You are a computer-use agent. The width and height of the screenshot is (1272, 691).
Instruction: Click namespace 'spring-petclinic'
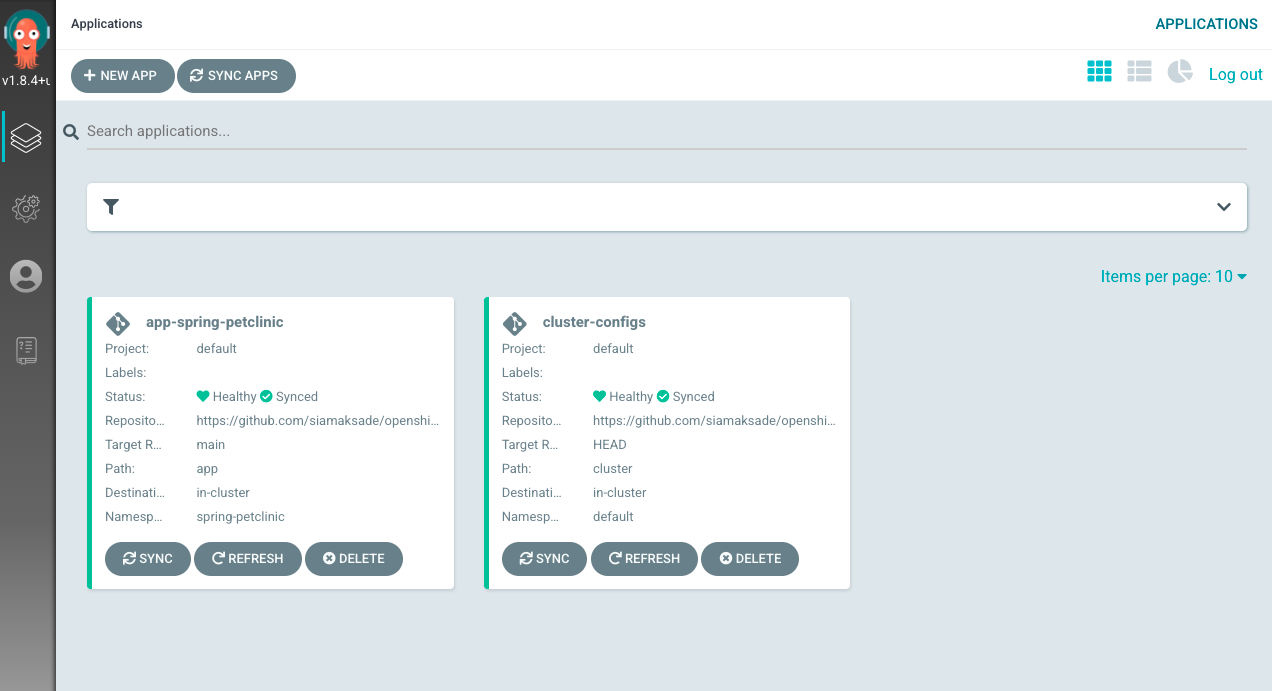tap(241, 517)
